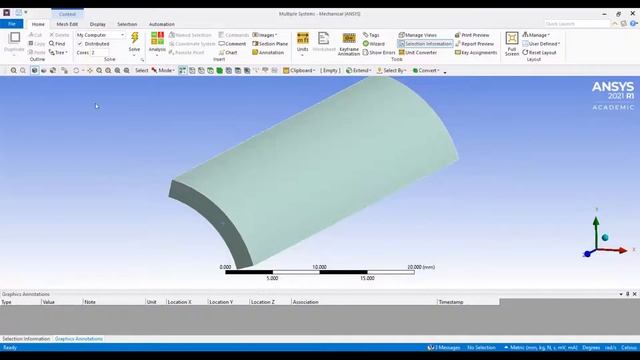
Task: Open Key Assignments
Action: [476, 53]
